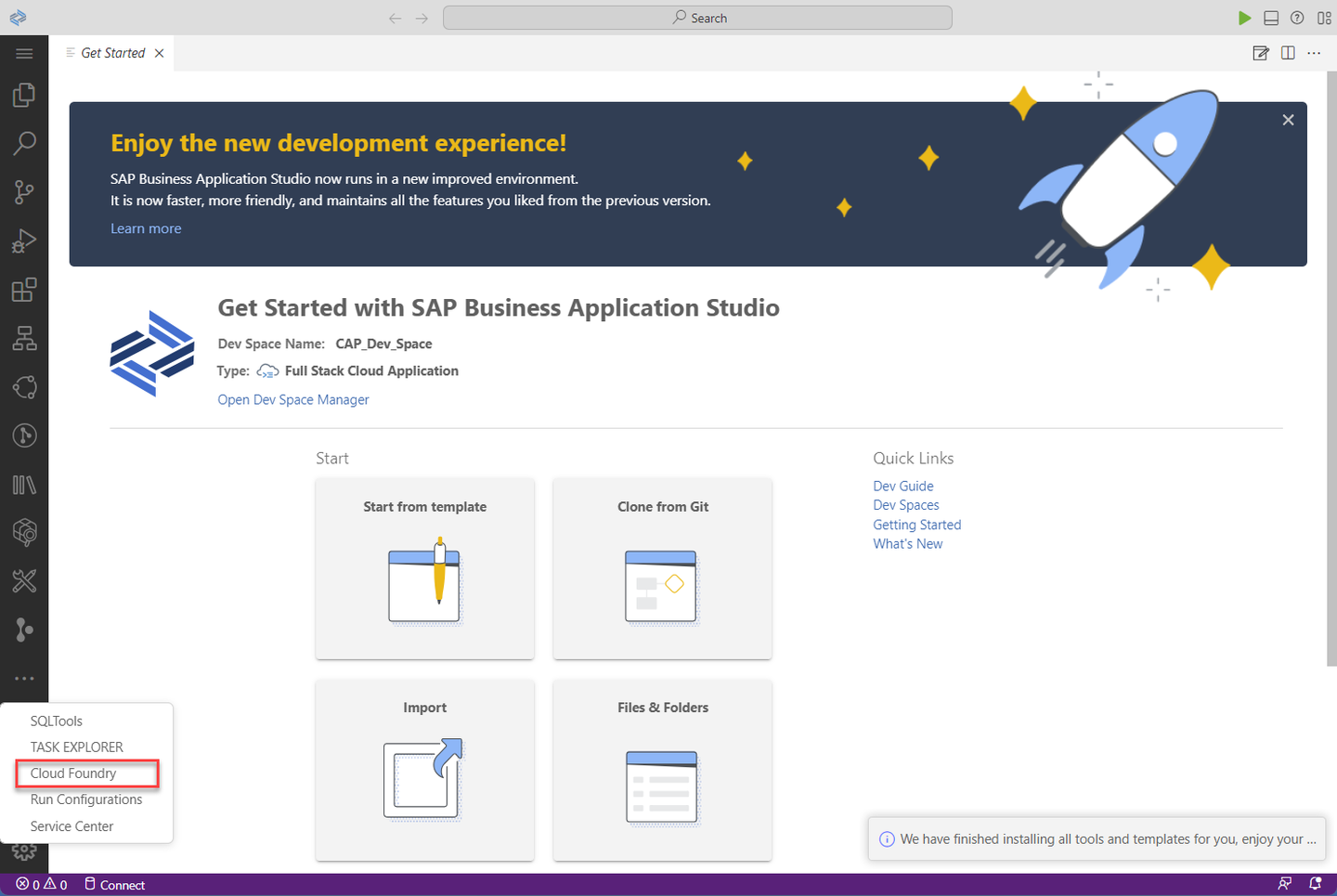The image size is (1337, 896).
Task: Click the Learn more link
Action: (146, 228)
